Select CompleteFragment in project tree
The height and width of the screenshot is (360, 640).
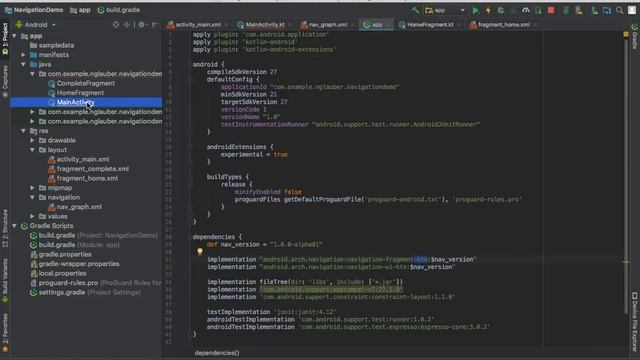pyautogui.click(x=86, y=83)
